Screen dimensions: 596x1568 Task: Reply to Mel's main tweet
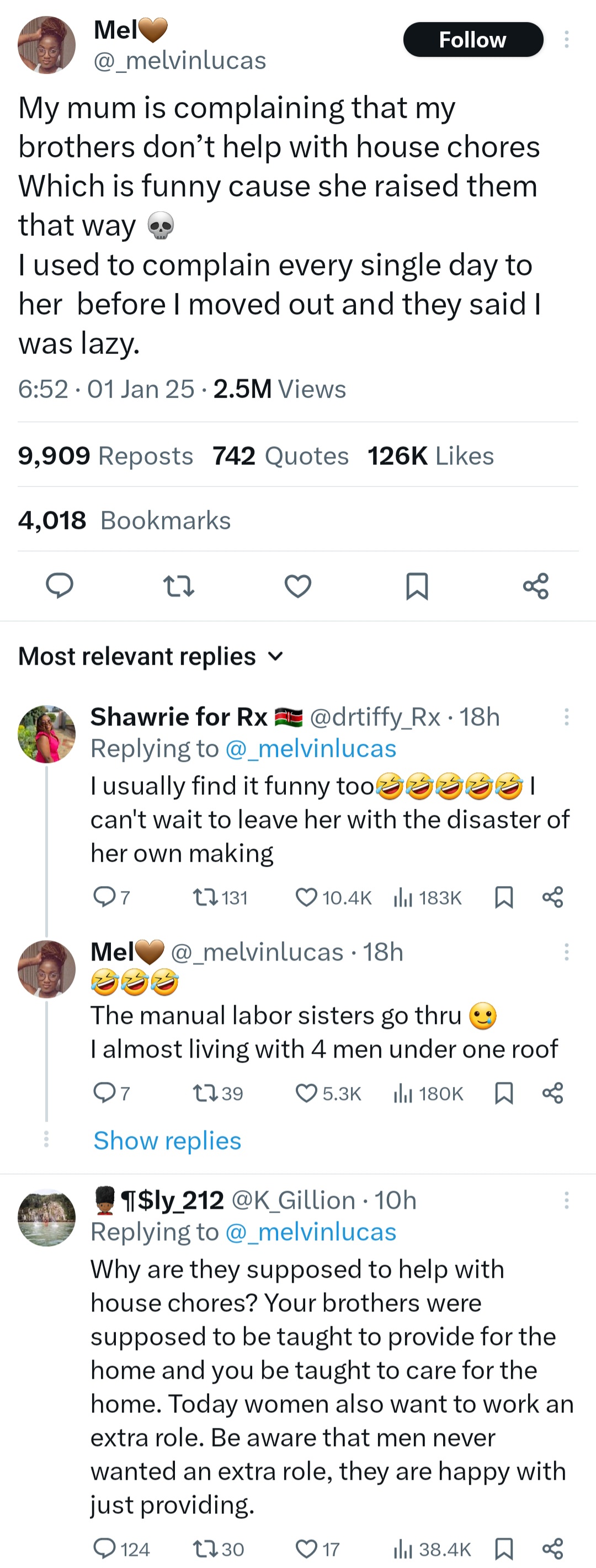[x=60, y=585]
